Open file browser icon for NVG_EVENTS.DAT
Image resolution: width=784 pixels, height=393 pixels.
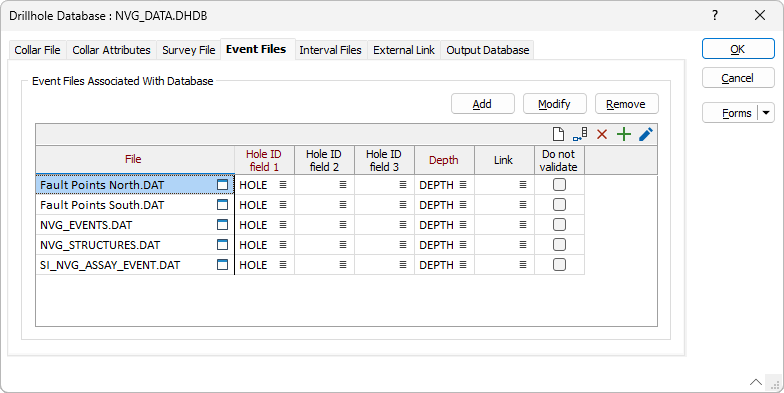click(222, 225)
